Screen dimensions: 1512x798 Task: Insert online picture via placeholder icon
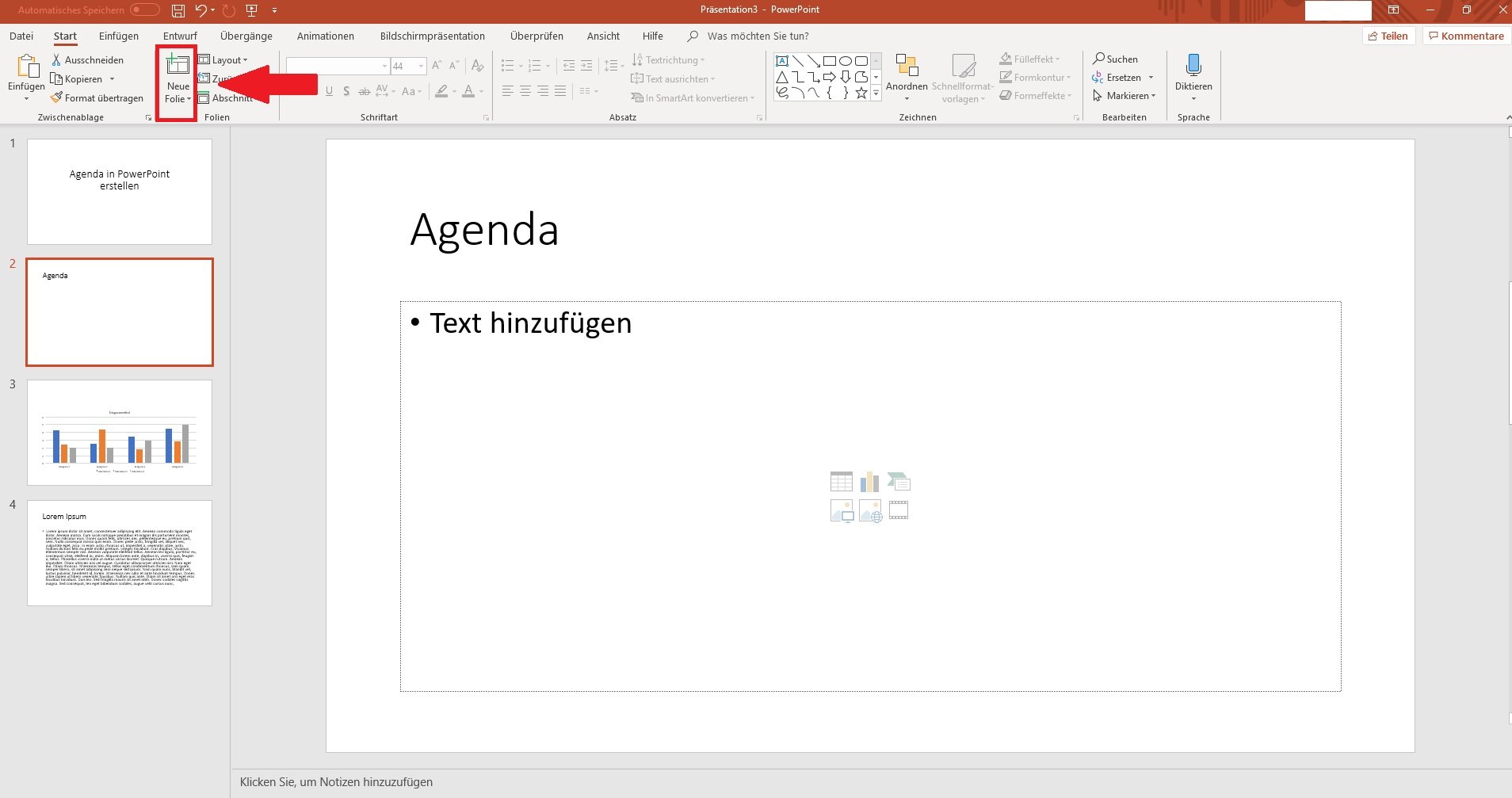click(x=870, y=511)
